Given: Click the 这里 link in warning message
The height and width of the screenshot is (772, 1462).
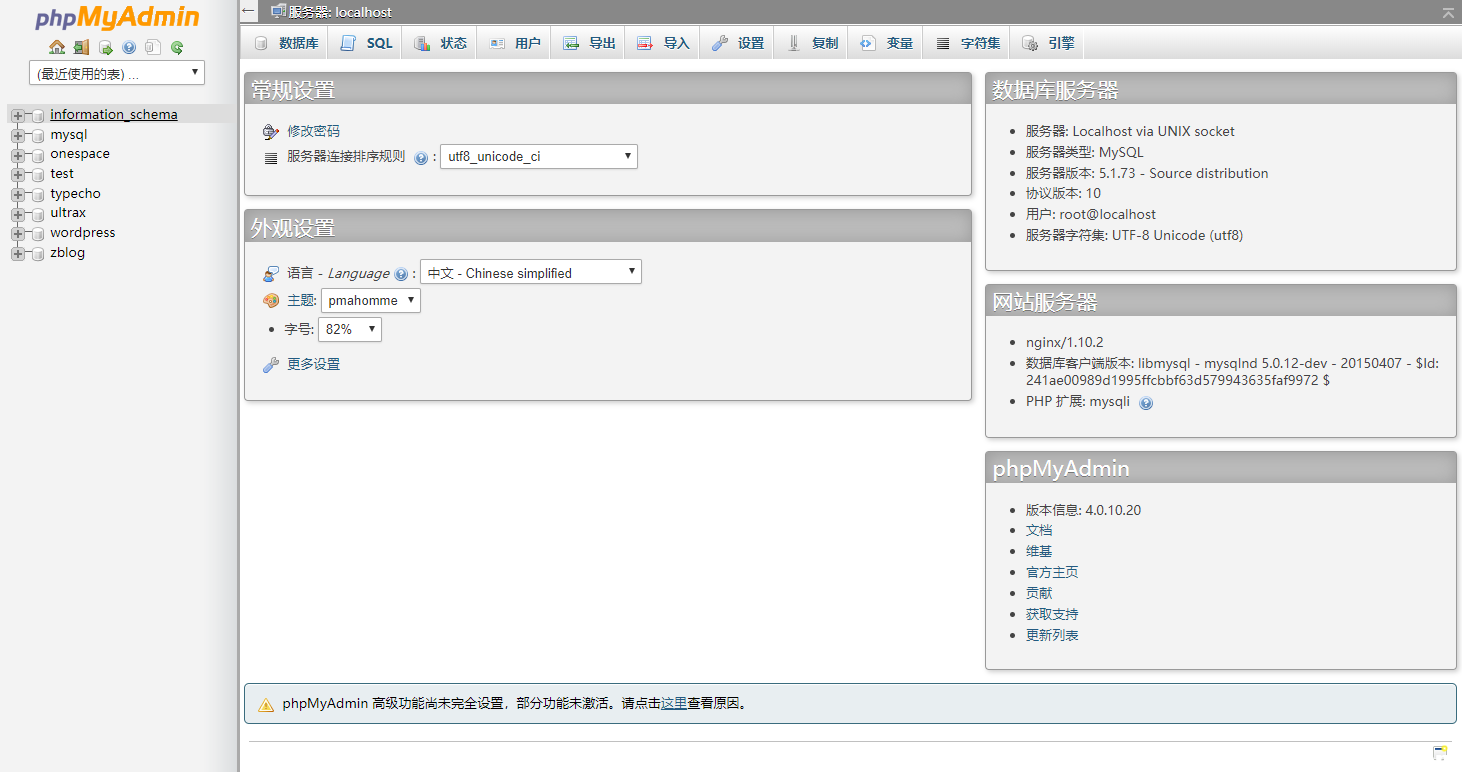Looking at the screenshot, I should point(674,703).
